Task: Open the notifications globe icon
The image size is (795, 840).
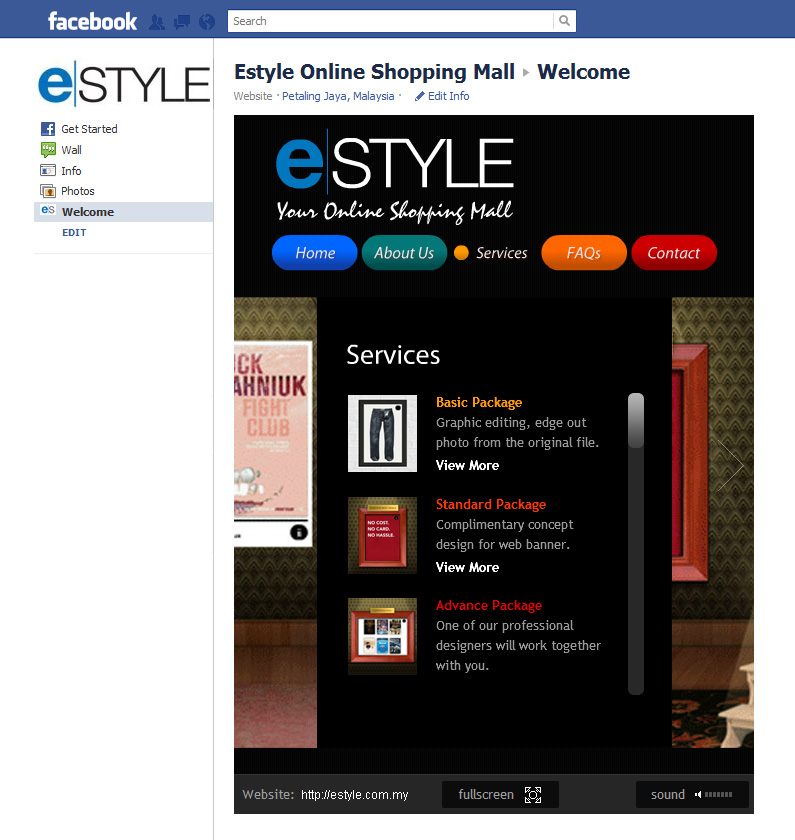Action: 207,21
